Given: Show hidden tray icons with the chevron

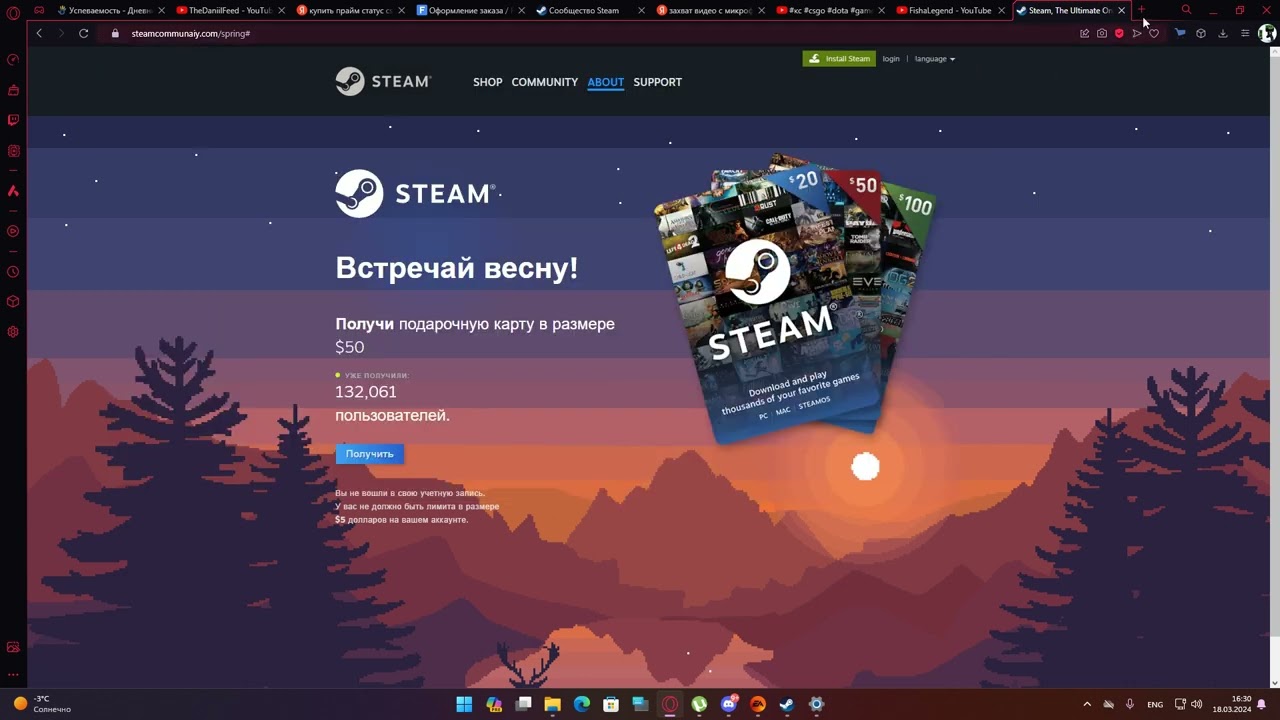Looking at the screenshot, I should [x=1087, y=704].
